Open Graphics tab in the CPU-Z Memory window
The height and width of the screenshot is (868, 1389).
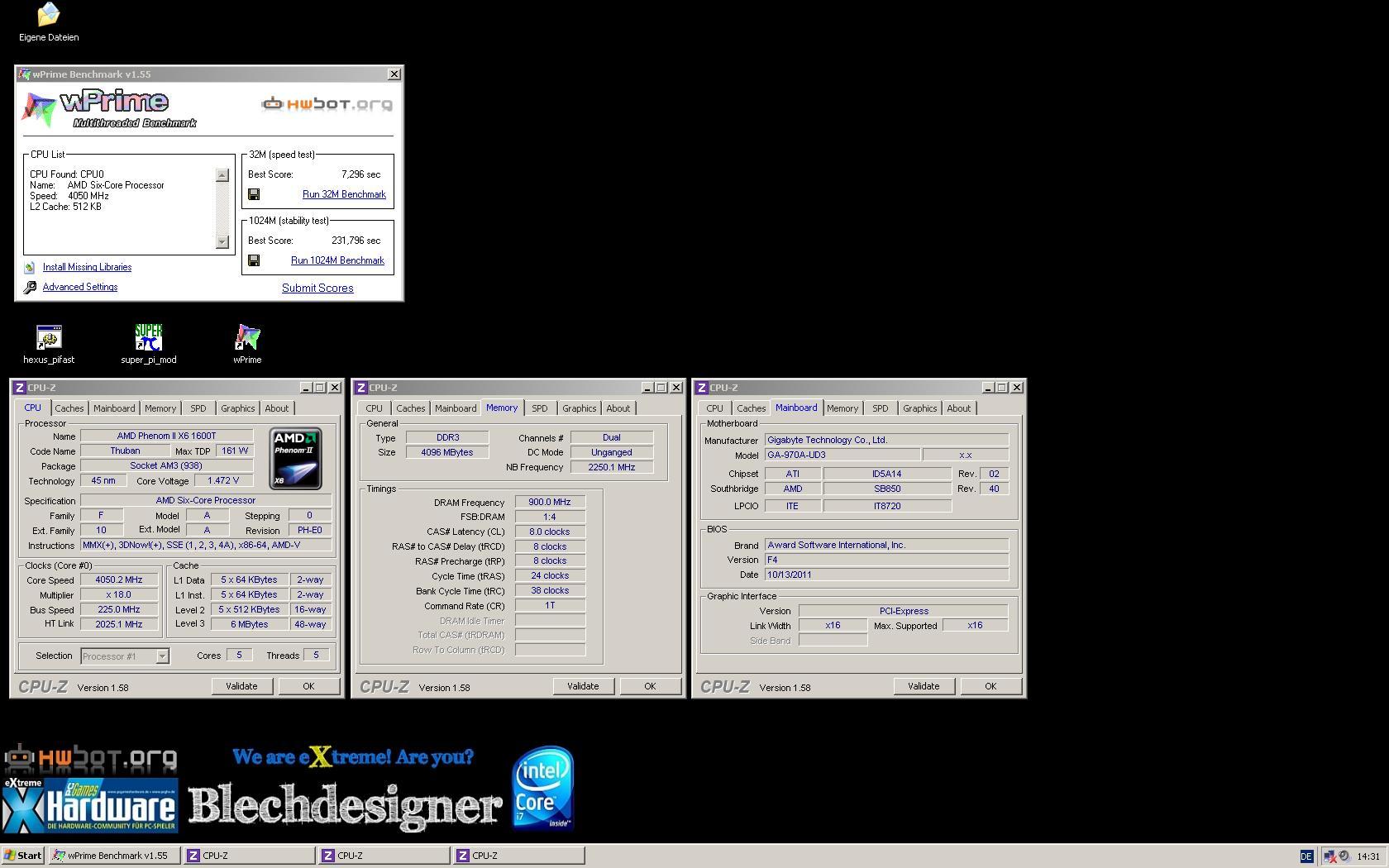(x=580, y=408)
